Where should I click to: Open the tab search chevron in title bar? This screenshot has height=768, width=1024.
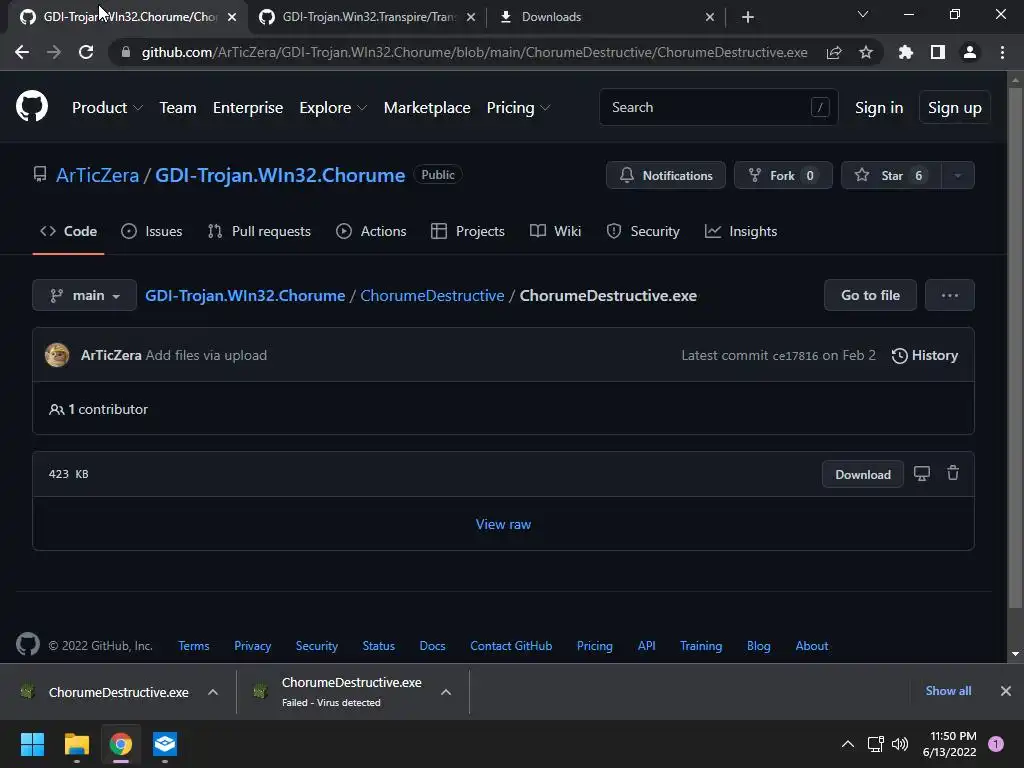[x=863, y=14]
